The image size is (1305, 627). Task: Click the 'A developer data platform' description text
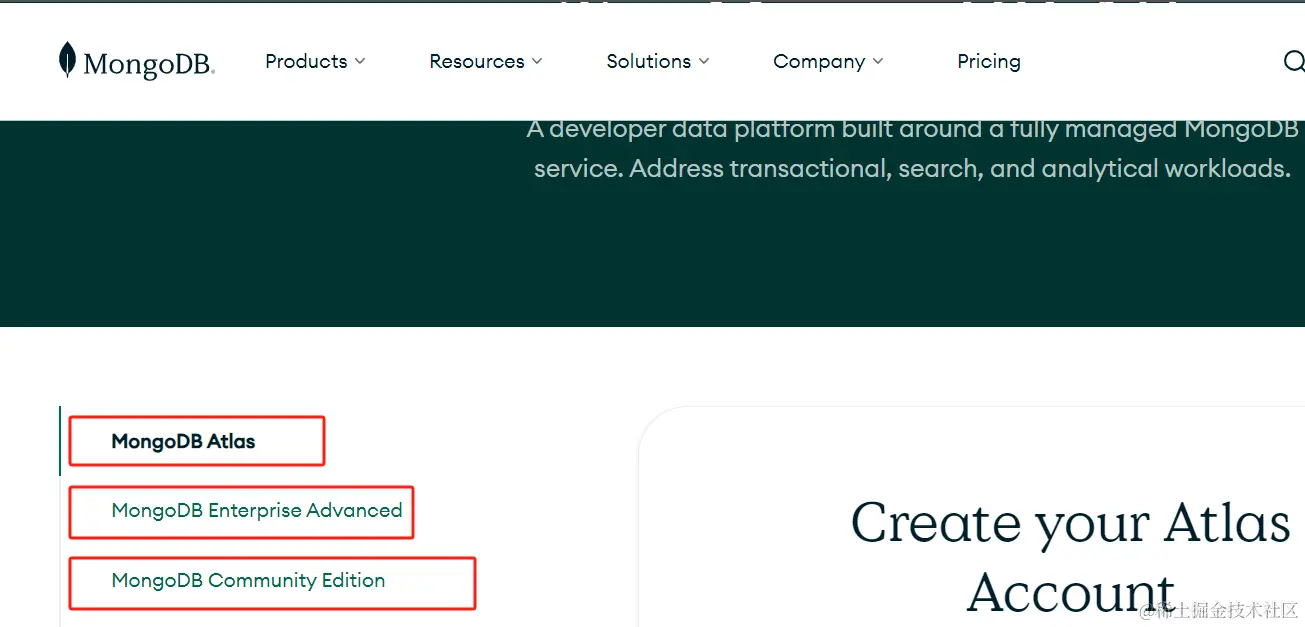point(912,148)
